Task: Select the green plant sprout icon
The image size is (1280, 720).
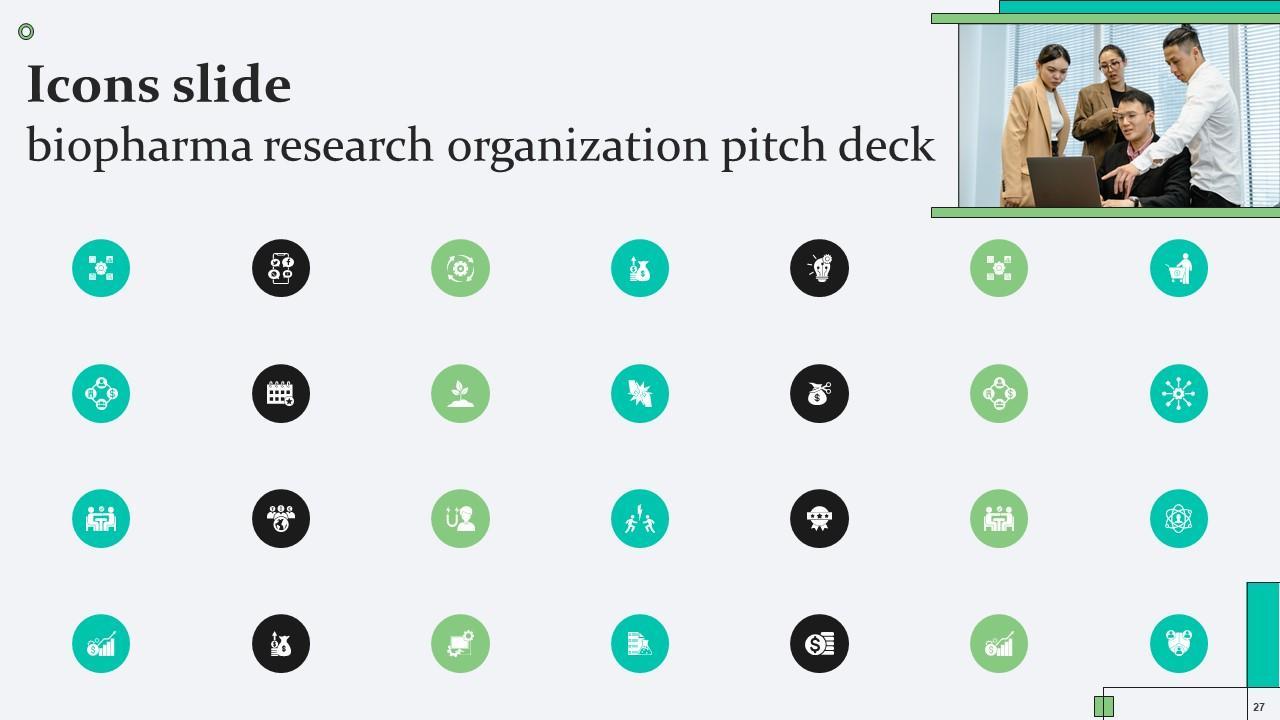Action: [x=460, y=393]
